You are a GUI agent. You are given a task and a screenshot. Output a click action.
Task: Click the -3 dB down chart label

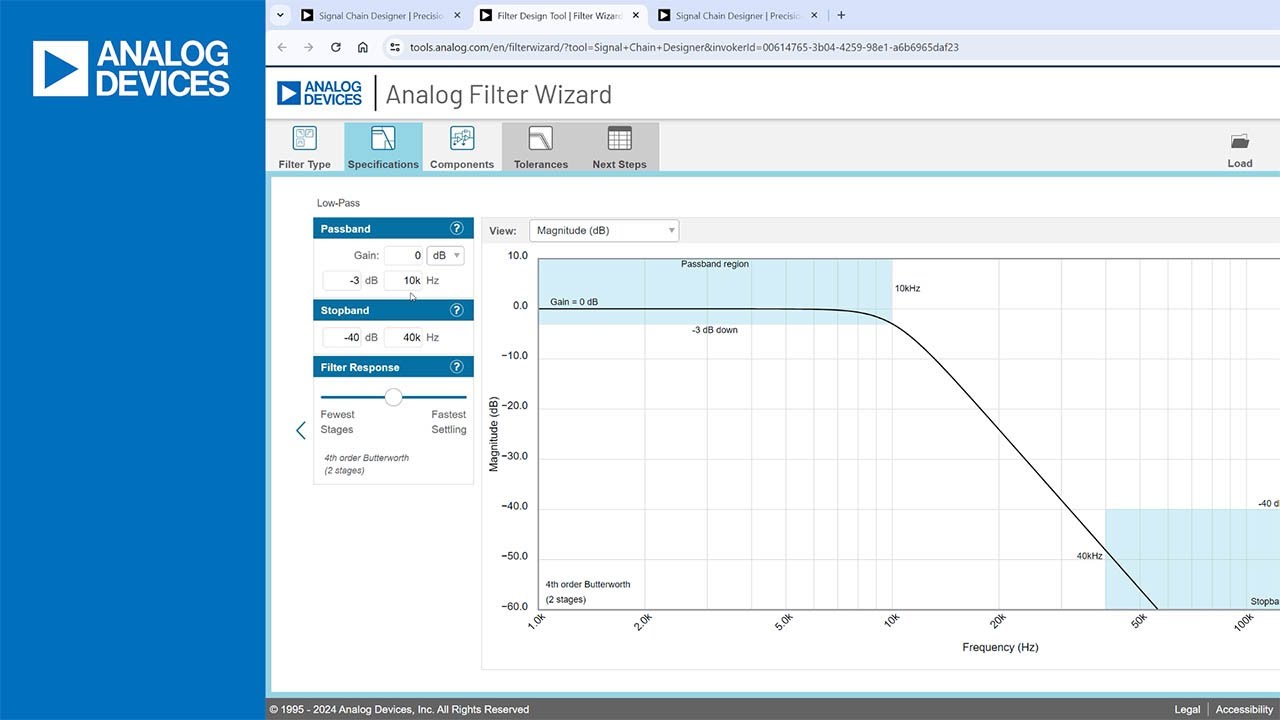(715, 330)
